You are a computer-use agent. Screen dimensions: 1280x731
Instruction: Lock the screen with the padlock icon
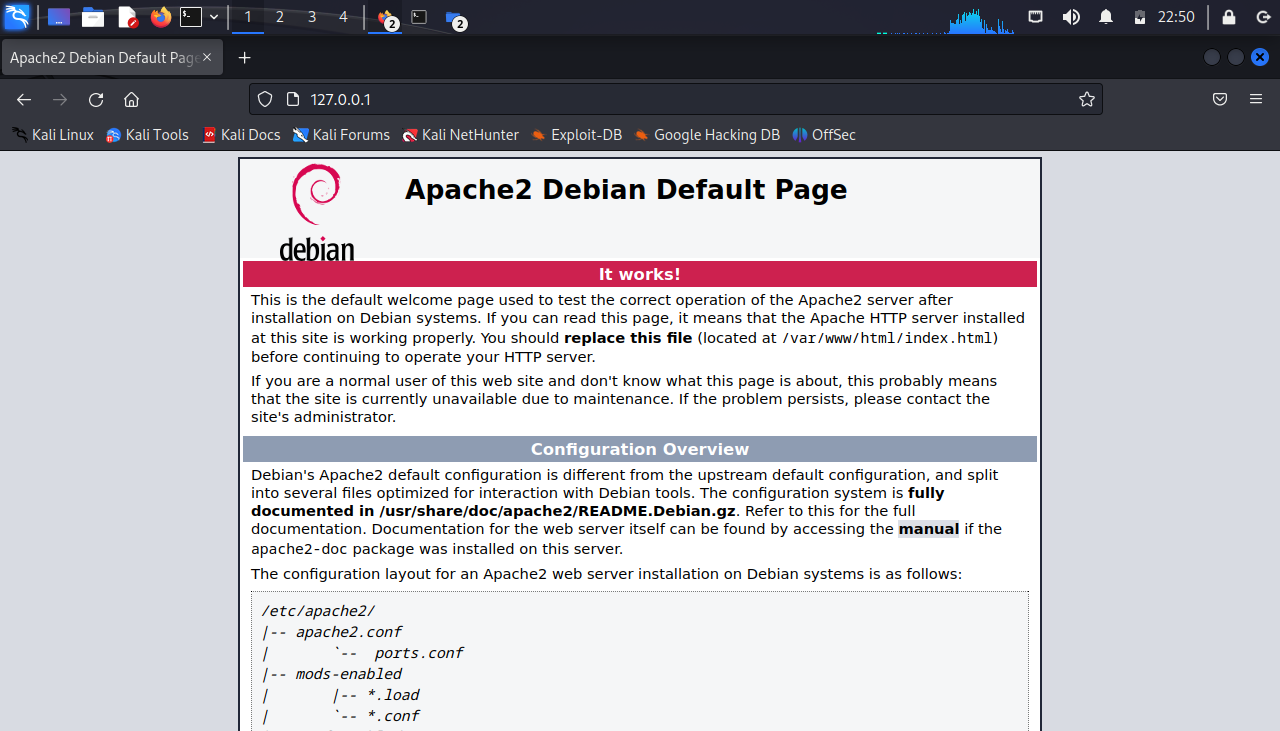point(1229,17)
